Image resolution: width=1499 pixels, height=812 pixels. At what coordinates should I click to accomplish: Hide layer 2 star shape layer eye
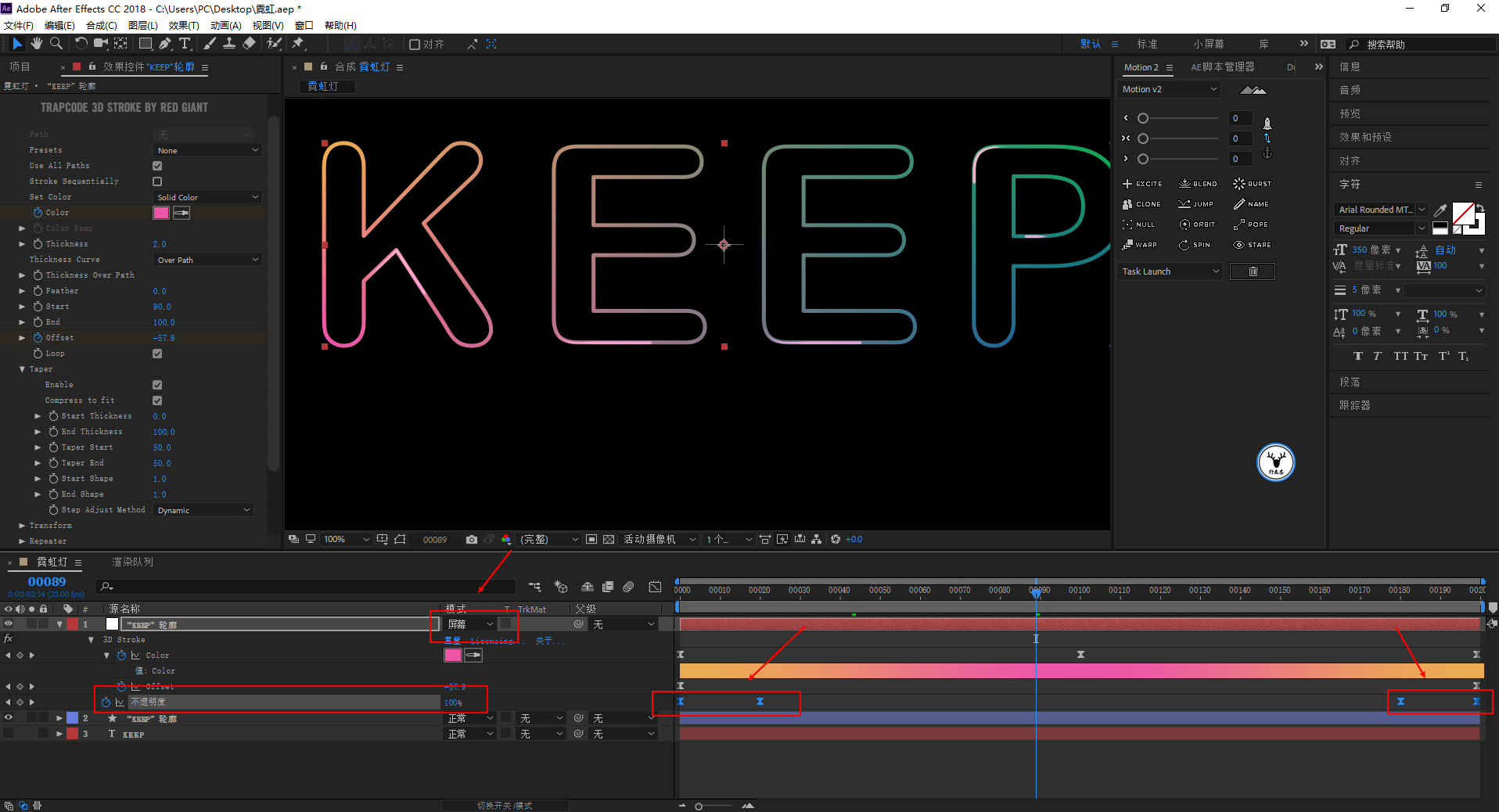click(x=9, y=718)
